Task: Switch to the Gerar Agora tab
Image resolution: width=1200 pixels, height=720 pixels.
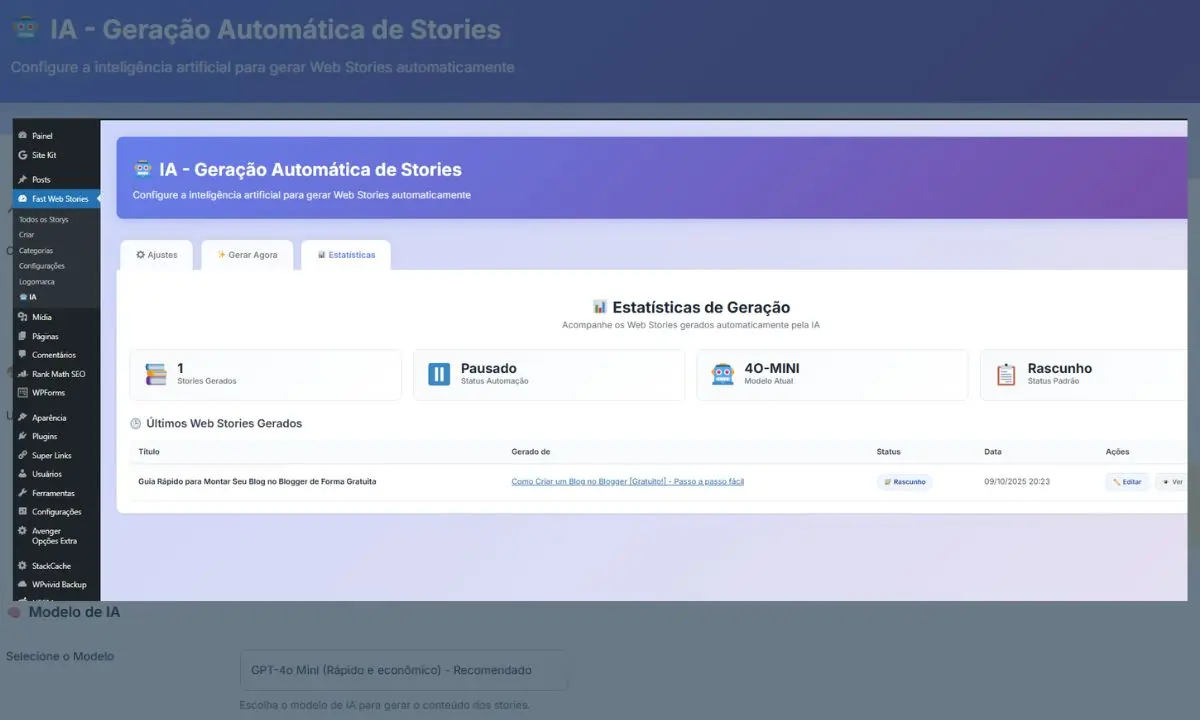Action: pyautogui.click(x=247, y=255)
